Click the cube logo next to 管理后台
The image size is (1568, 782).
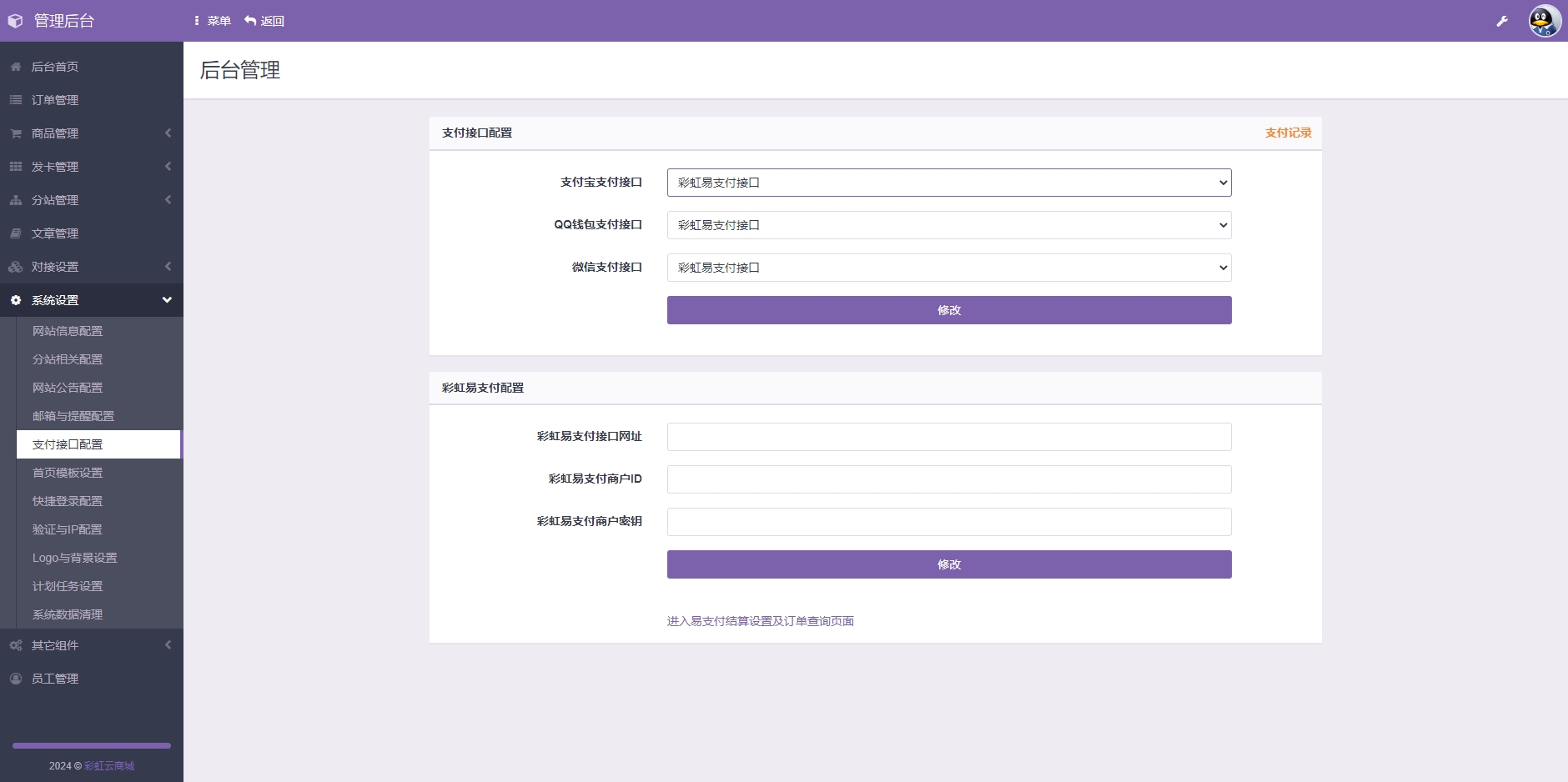(15, 21)
